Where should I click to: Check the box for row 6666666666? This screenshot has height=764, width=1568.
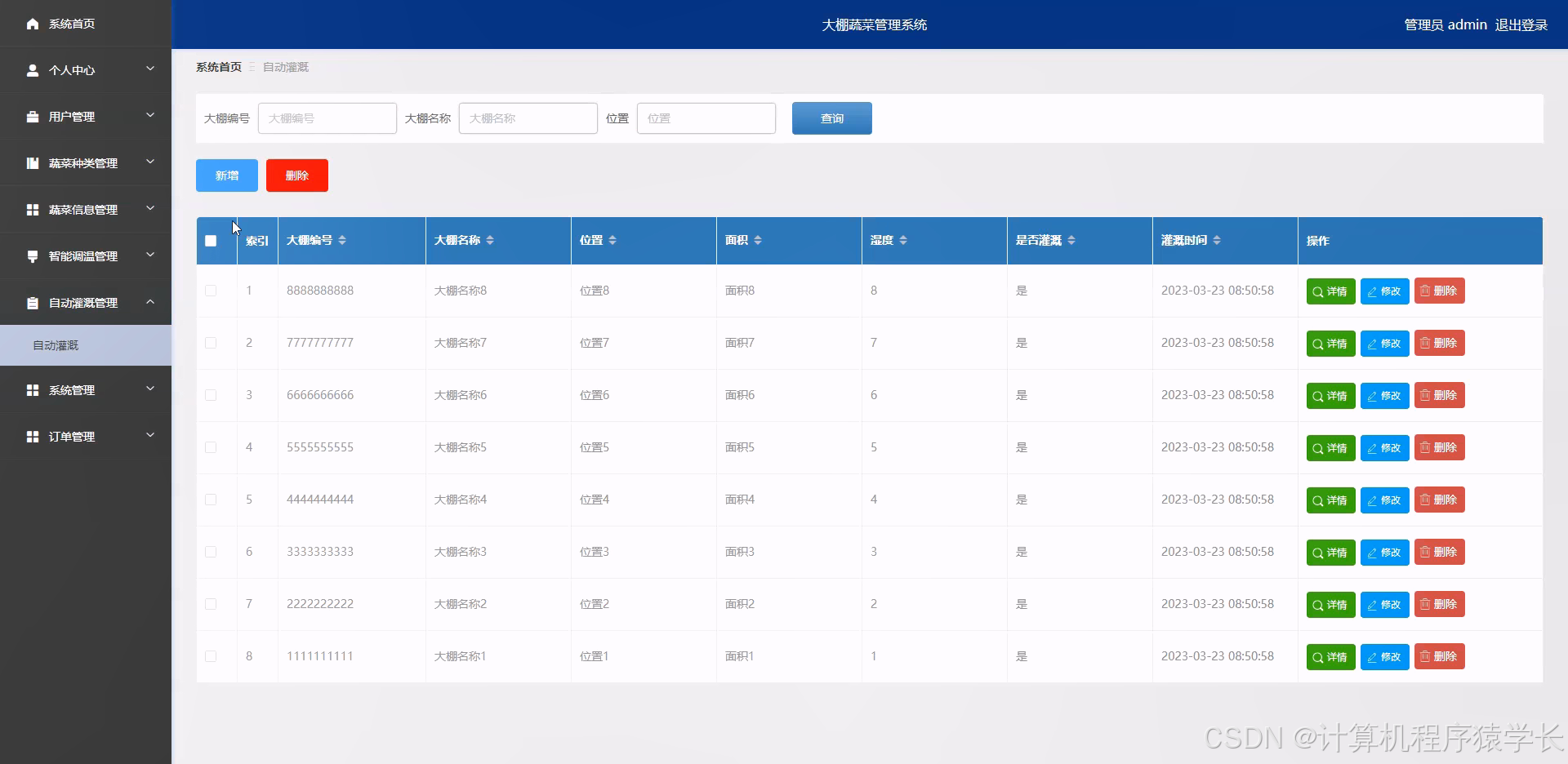pos(211,395)
